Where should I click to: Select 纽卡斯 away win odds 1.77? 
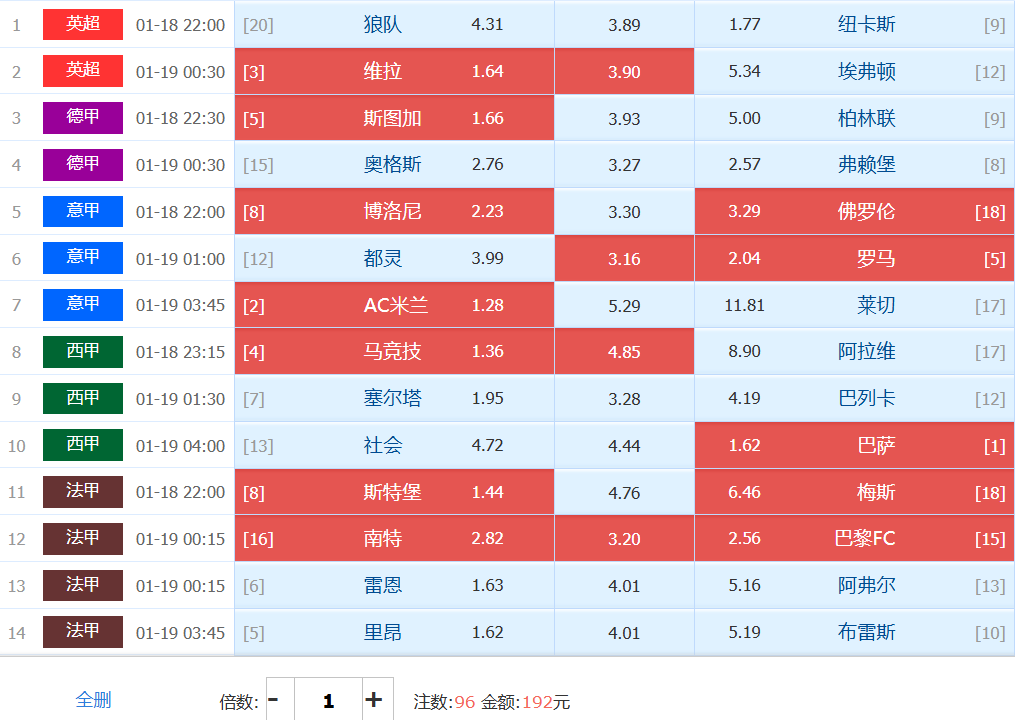click(854, 25)
